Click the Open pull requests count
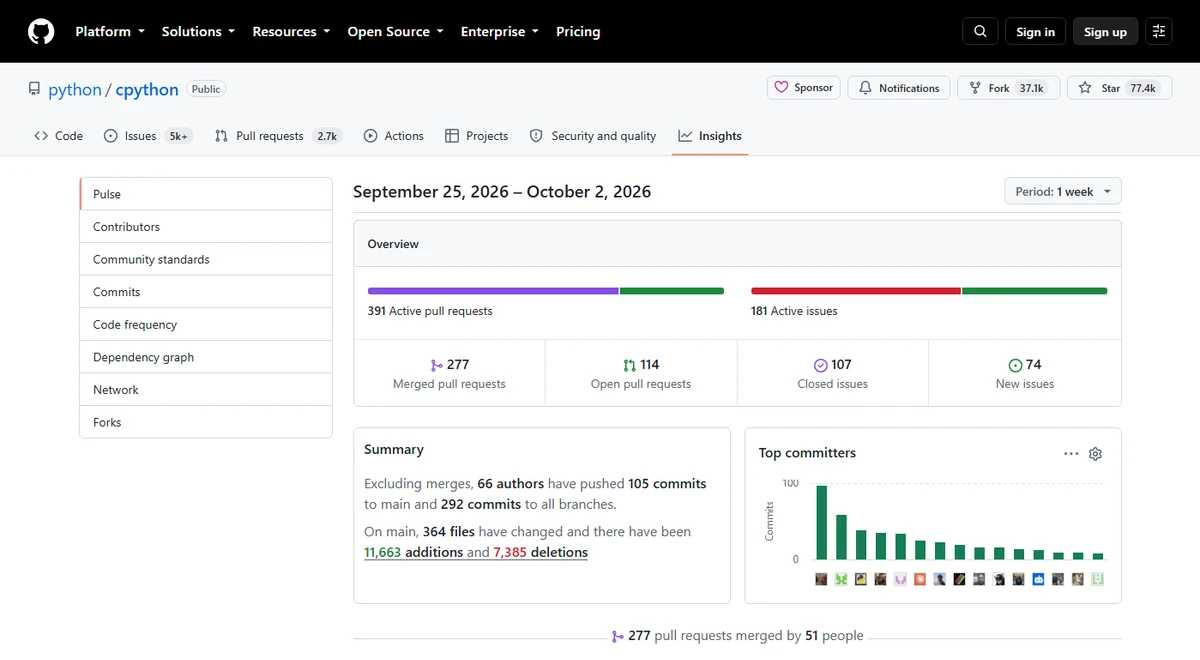 [650, 365]
